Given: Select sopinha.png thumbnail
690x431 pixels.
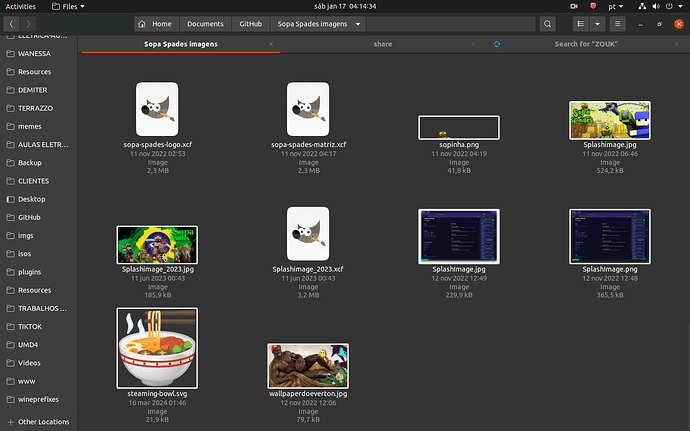Looking at the screenshot, I should (459, 128).
